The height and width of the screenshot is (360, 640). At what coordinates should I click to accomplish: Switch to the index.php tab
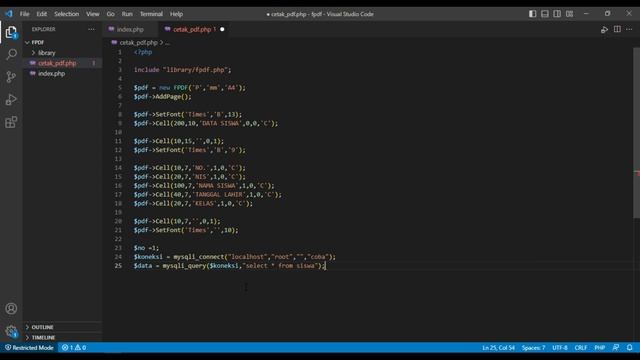(x=130, y=29)
